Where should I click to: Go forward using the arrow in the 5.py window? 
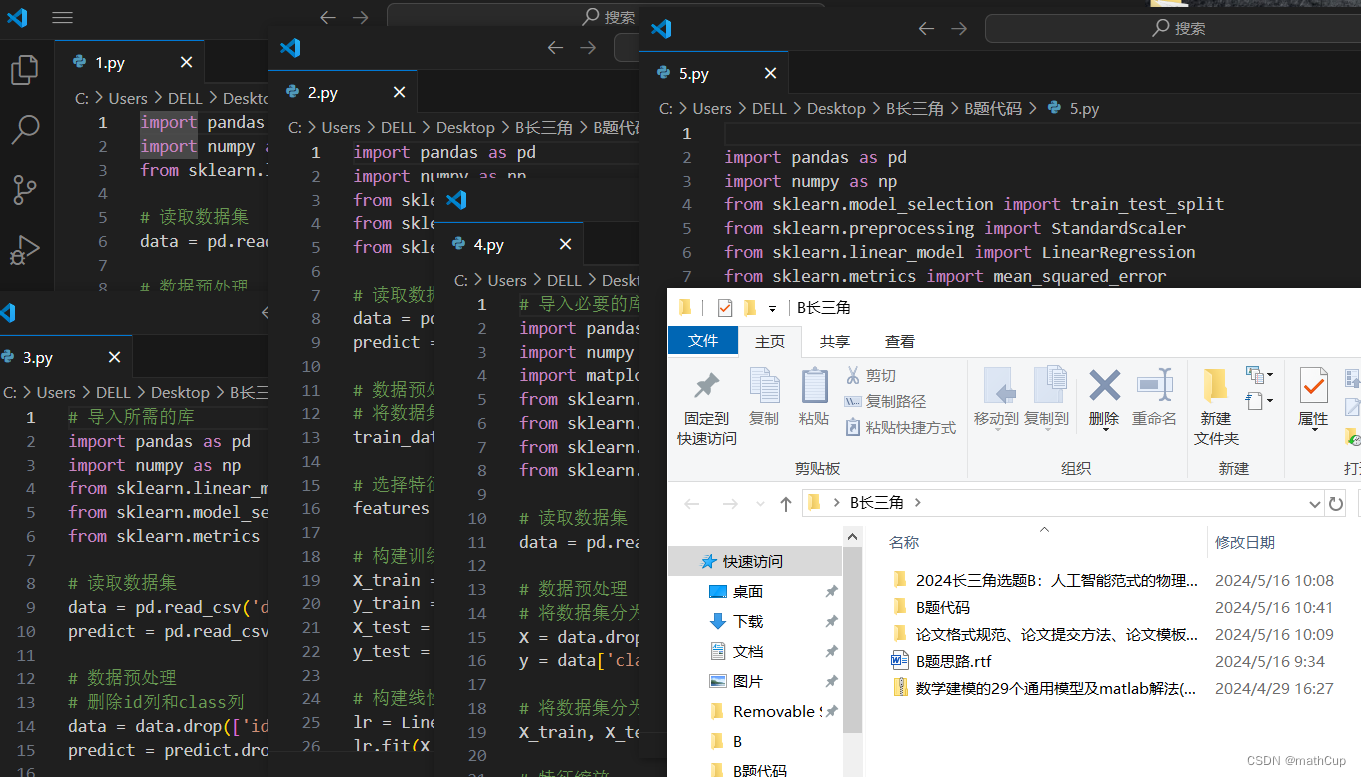coord(959,28)
